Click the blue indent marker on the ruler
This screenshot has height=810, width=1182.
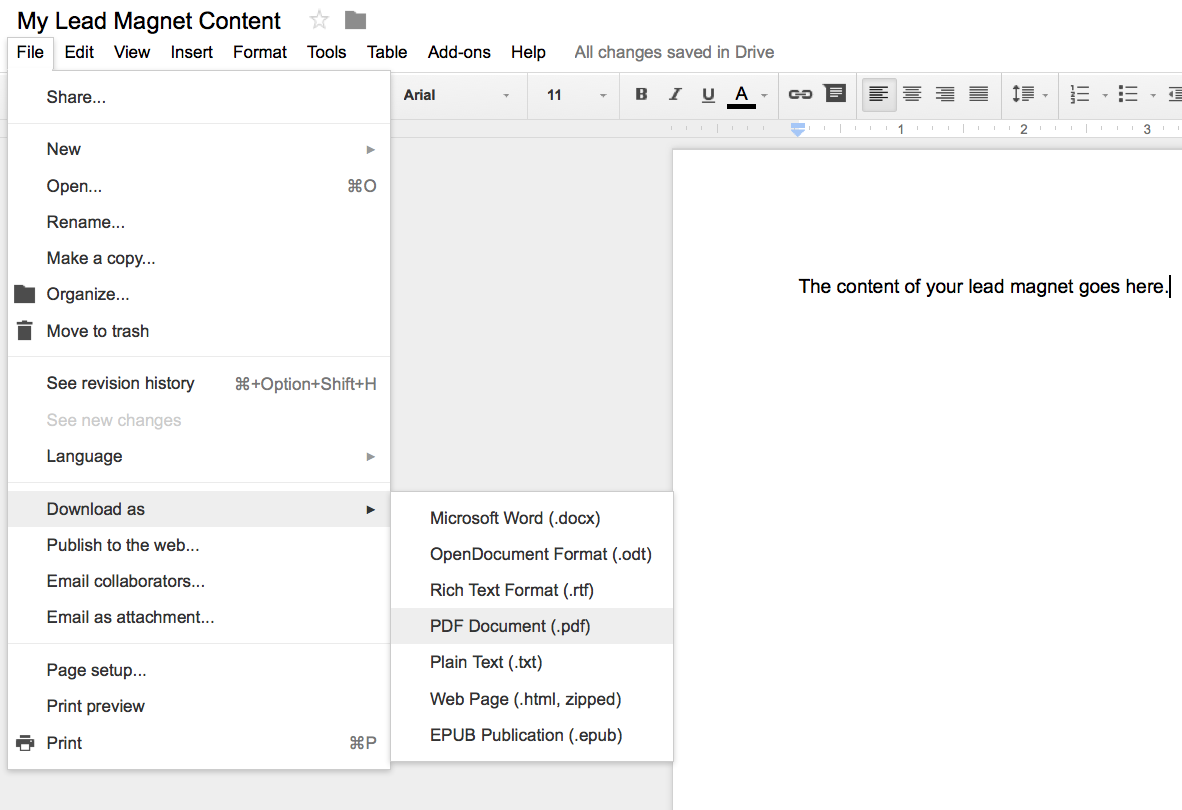(798, 129)
